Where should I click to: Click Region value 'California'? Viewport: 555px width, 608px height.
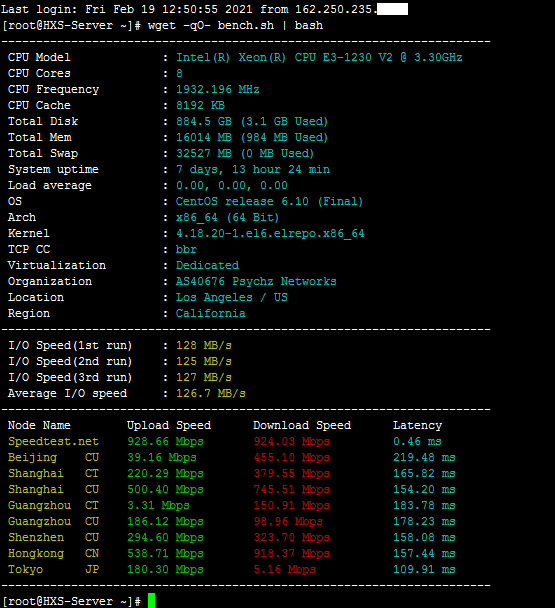click(x=211, y=313)
